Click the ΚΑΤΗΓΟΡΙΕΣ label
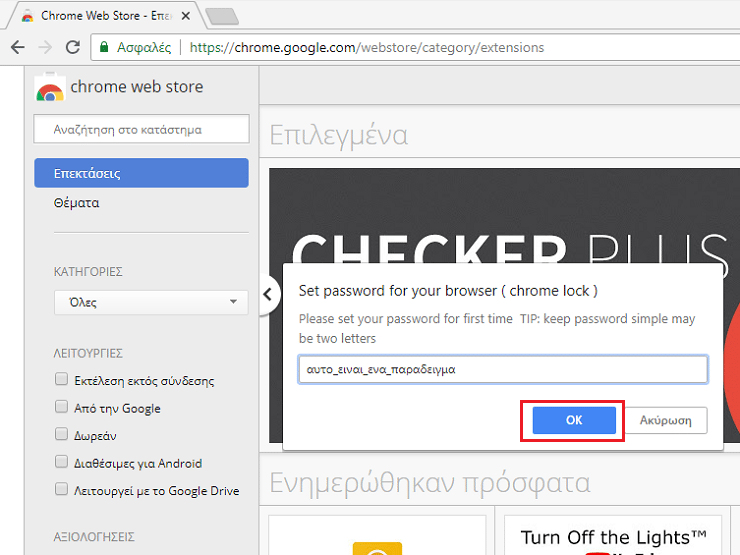This screenshot has height=555, width=740. tap(88, 272)
